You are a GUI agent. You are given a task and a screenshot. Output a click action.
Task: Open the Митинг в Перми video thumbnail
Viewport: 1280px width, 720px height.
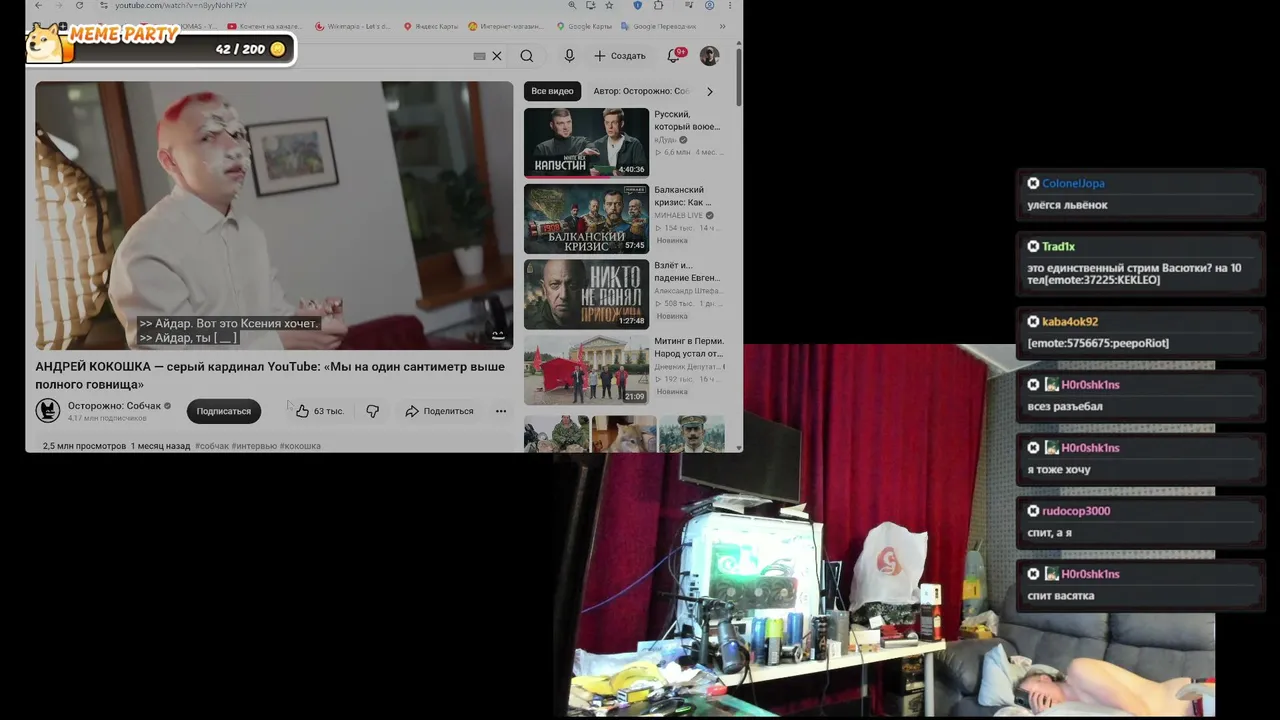tap(586, 370)
